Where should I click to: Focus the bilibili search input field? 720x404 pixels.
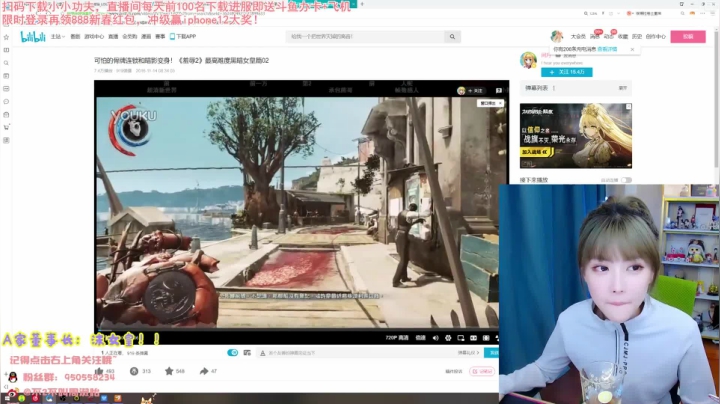point(365,37)
